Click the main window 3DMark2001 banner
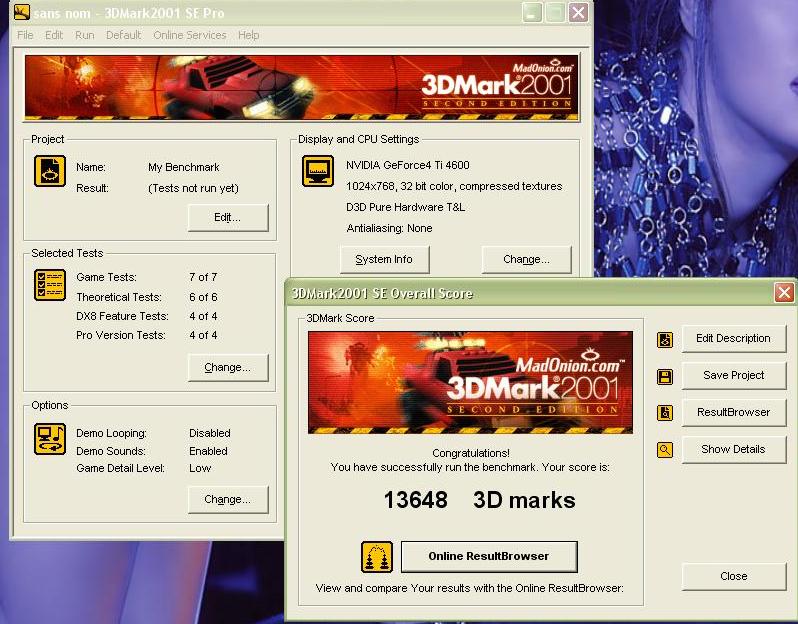This screenshot has width=798, height=624. click(x=302, y=88)
